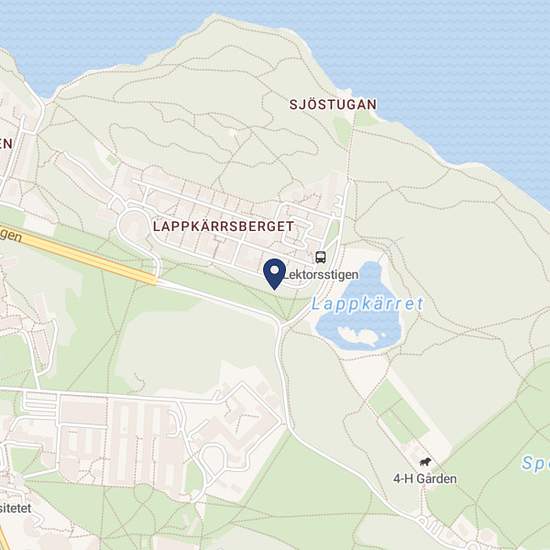Click the SJÖSTUGAN area label
This screenshot has height=550, width=550.
pos(333,105)
